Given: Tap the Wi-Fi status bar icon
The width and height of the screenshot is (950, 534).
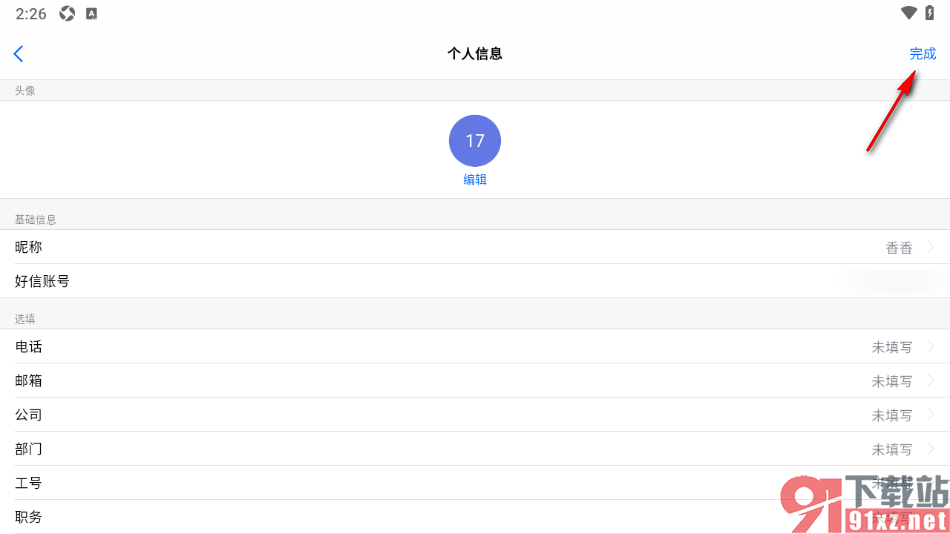Looking at the screenshot, I should [x=909, y=13].
